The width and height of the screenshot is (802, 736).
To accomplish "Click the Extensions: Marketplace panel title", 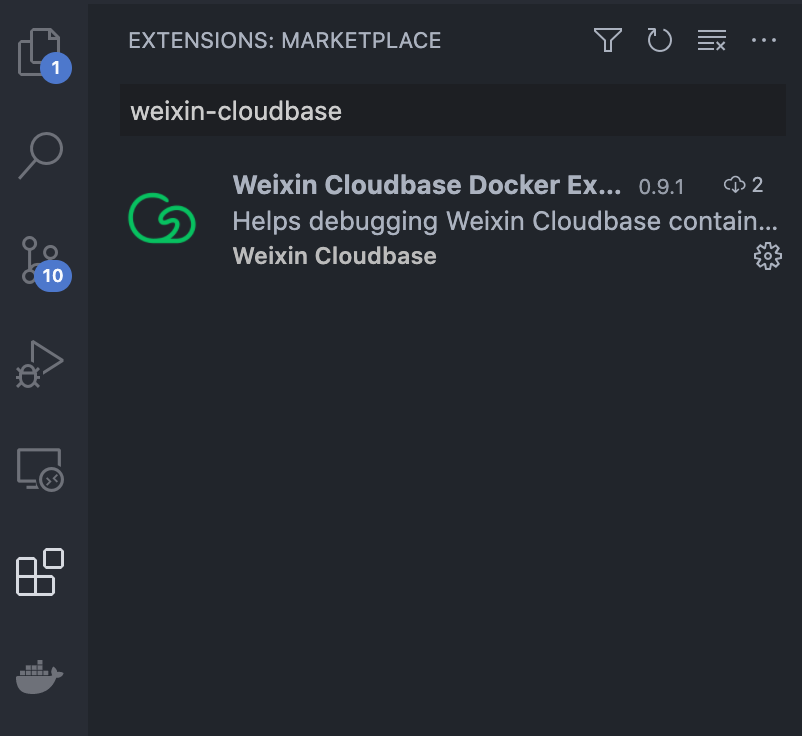I will [284, 41].
